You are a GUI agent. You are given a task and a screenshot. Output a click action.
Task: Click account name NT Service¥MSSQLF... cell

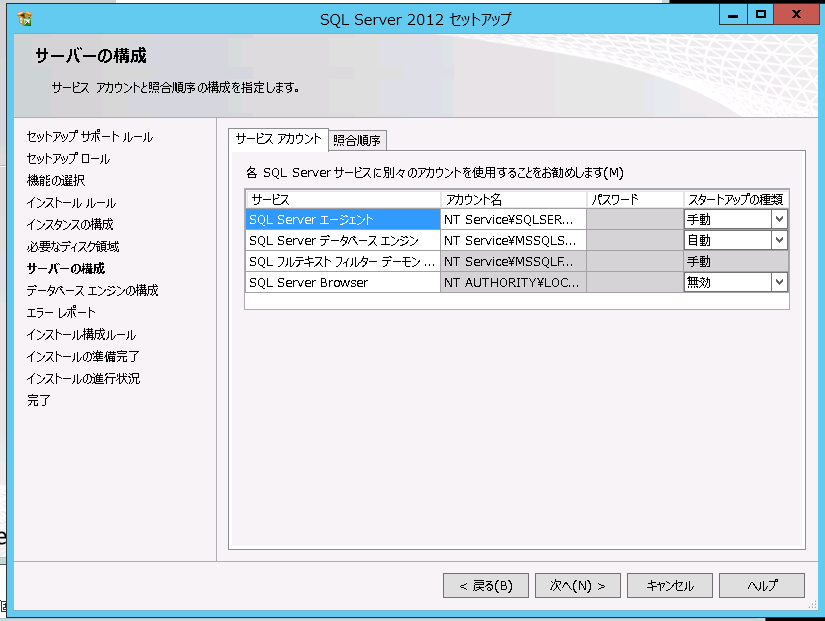coord(514,261)
